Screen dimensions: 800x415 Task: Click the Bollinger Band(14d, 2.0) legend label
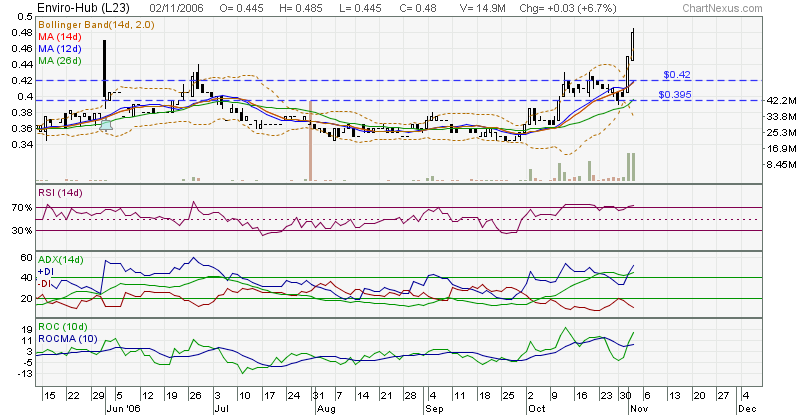96,25
